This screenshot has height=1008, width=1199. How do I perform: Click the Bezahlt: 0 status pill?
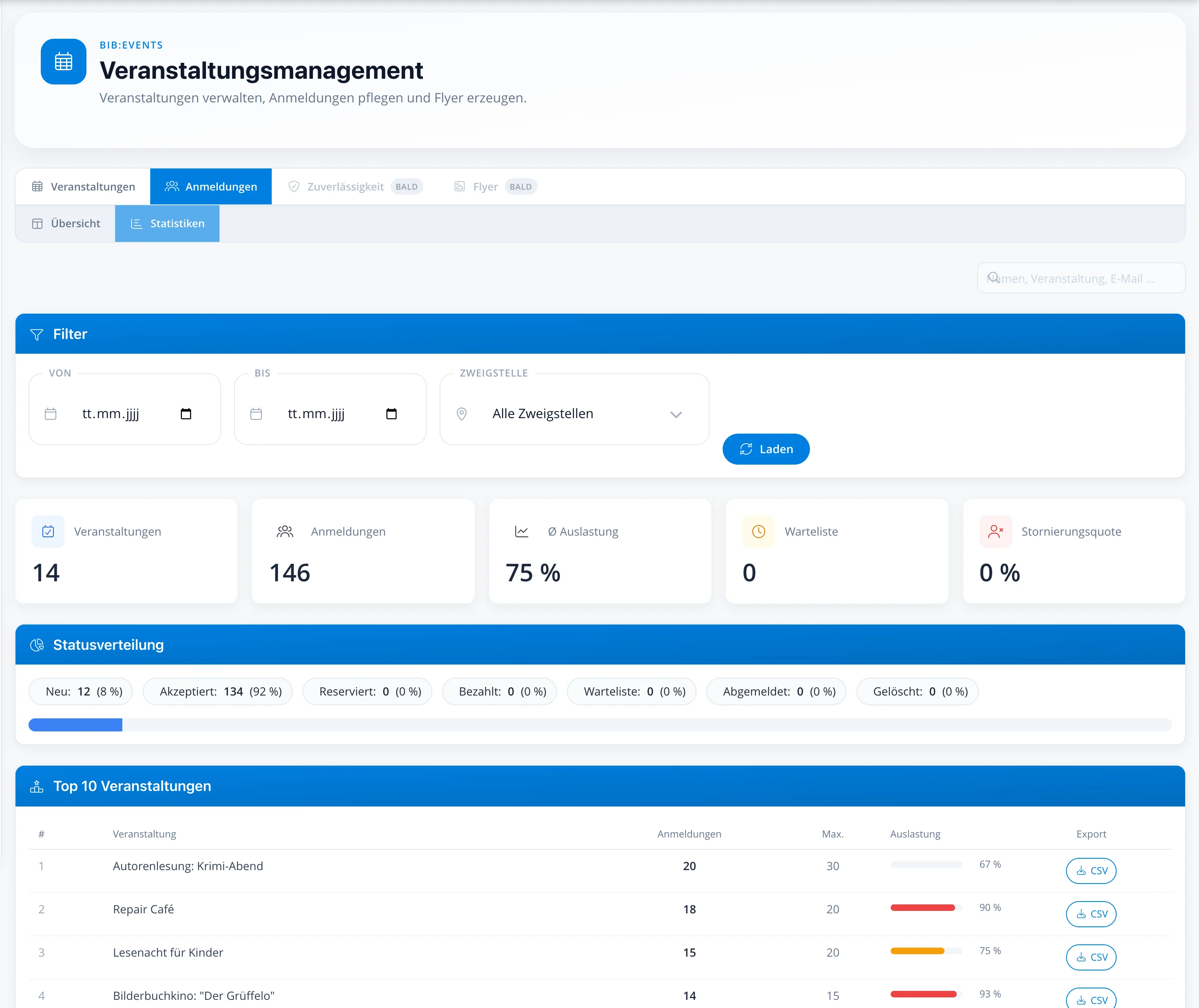point(499,691)
